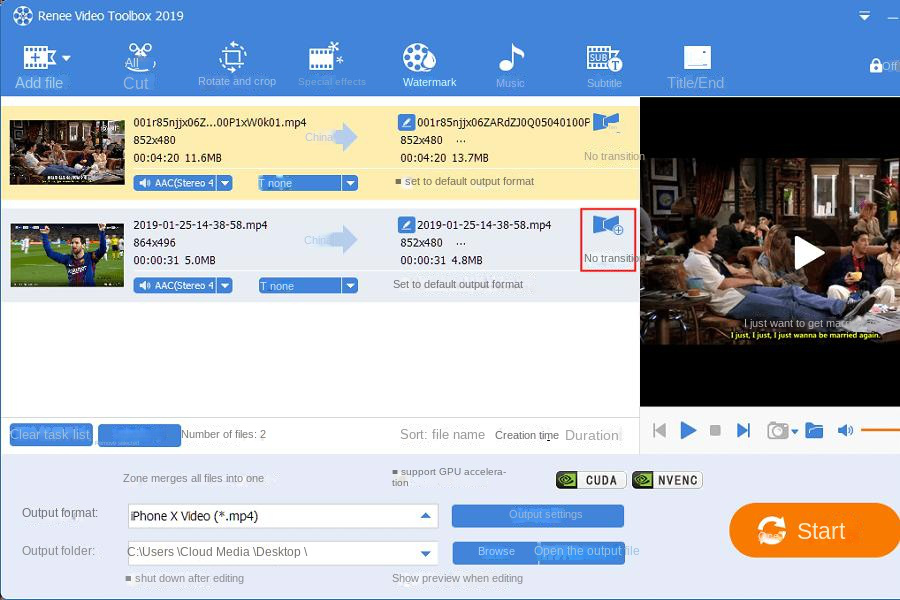Expand the Add file dropdown arrow
Viewport: 900px width, 600px height.
click(x=66, y=58)
